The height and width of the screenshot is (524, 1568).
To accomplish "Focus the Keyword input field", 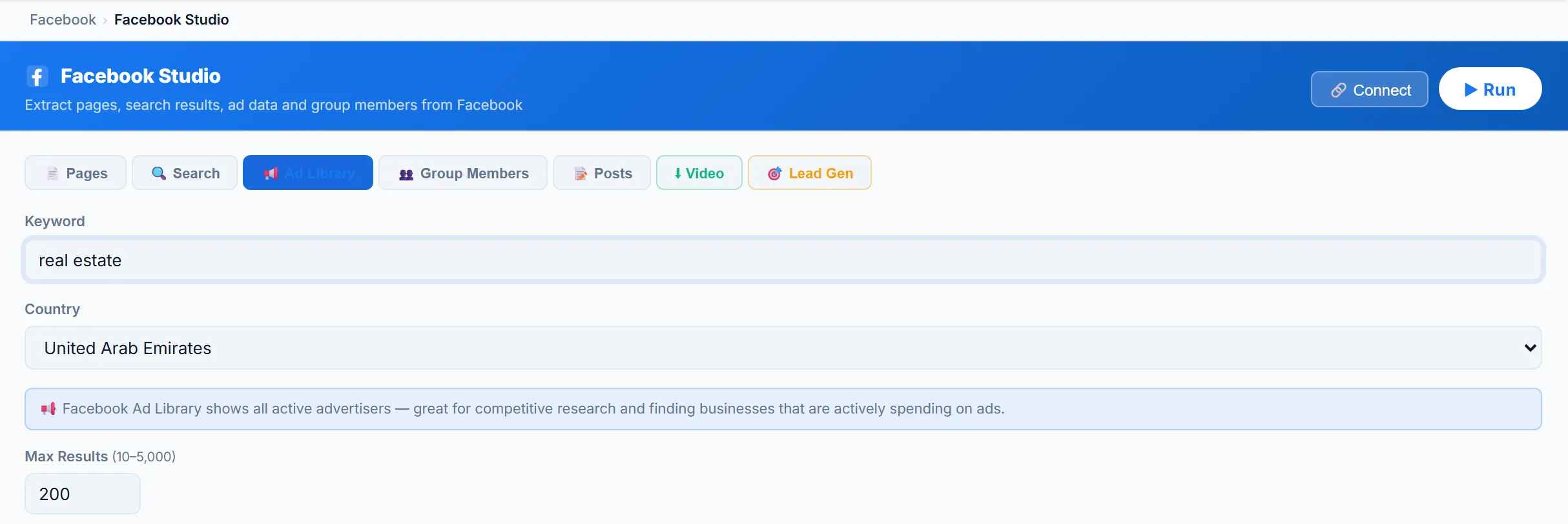I will click(783, 260).
